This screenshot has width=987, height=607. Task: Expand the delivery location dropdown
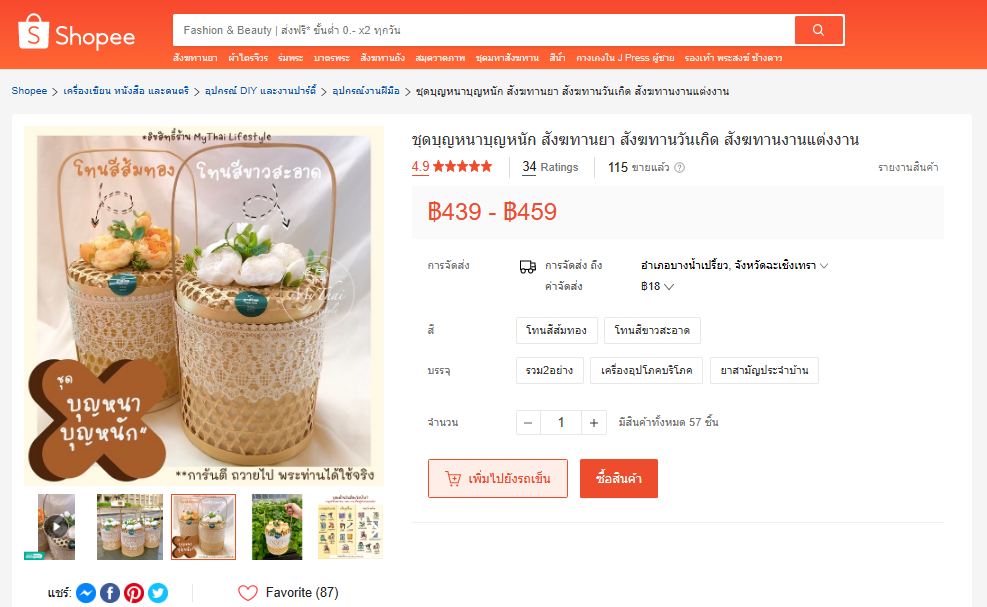tap(734, 266)
